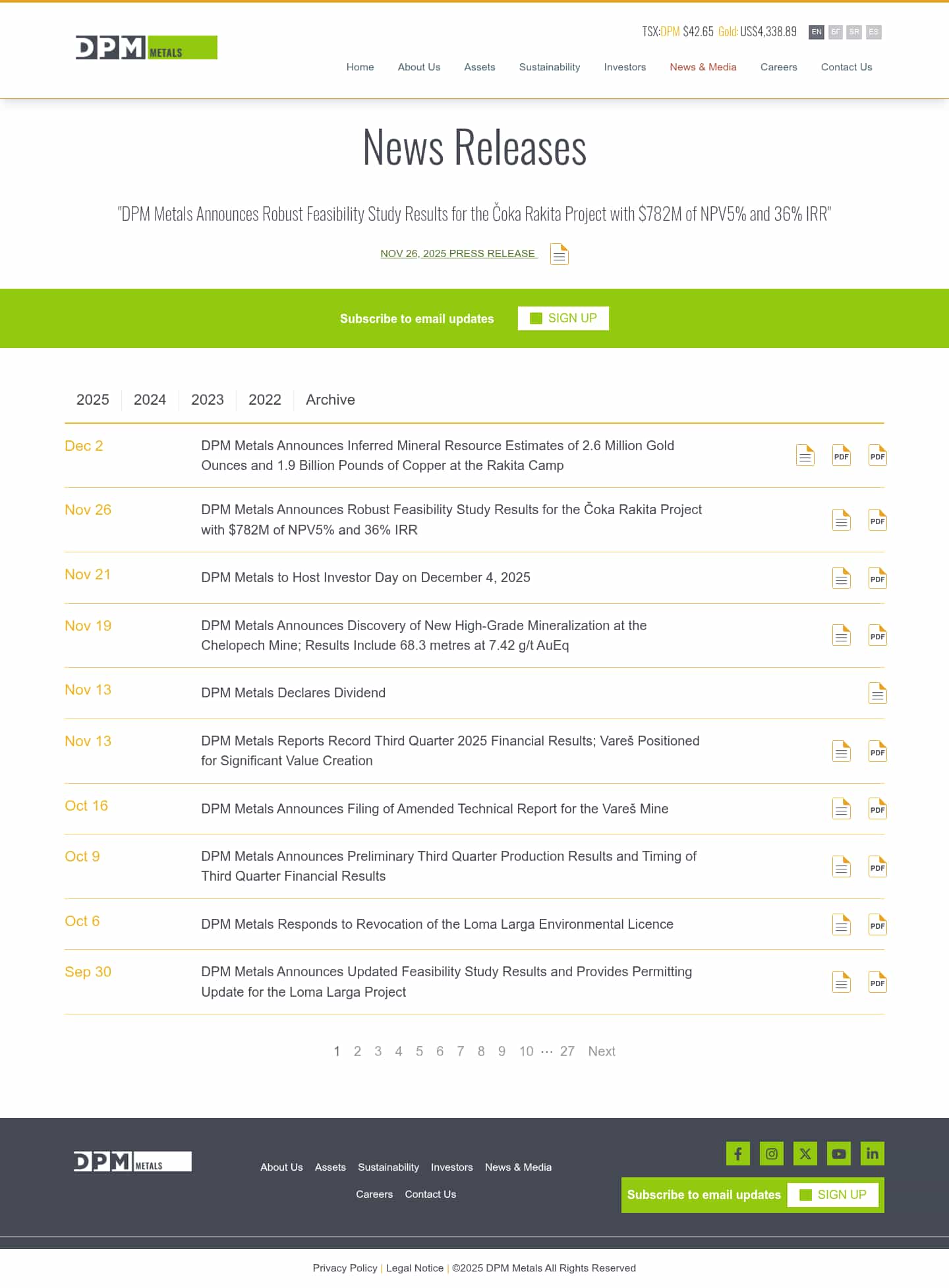This screenshot has width=949, height=1288.
Task: Switch language to SR (Serbian)
Action: [x=854, y=32]
